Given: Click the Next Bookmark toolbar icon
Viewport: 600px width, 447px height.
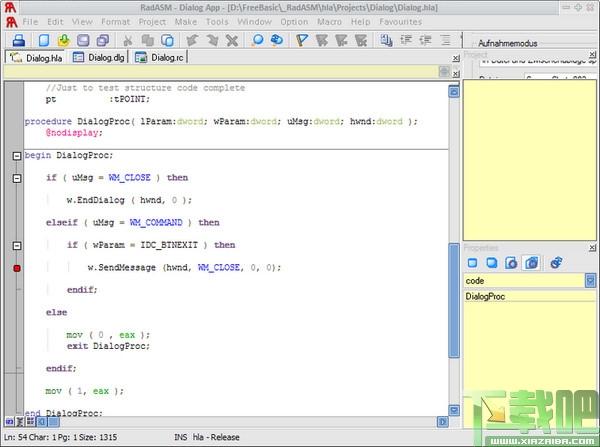Looking at the screenshot, I should coord(322,40).
